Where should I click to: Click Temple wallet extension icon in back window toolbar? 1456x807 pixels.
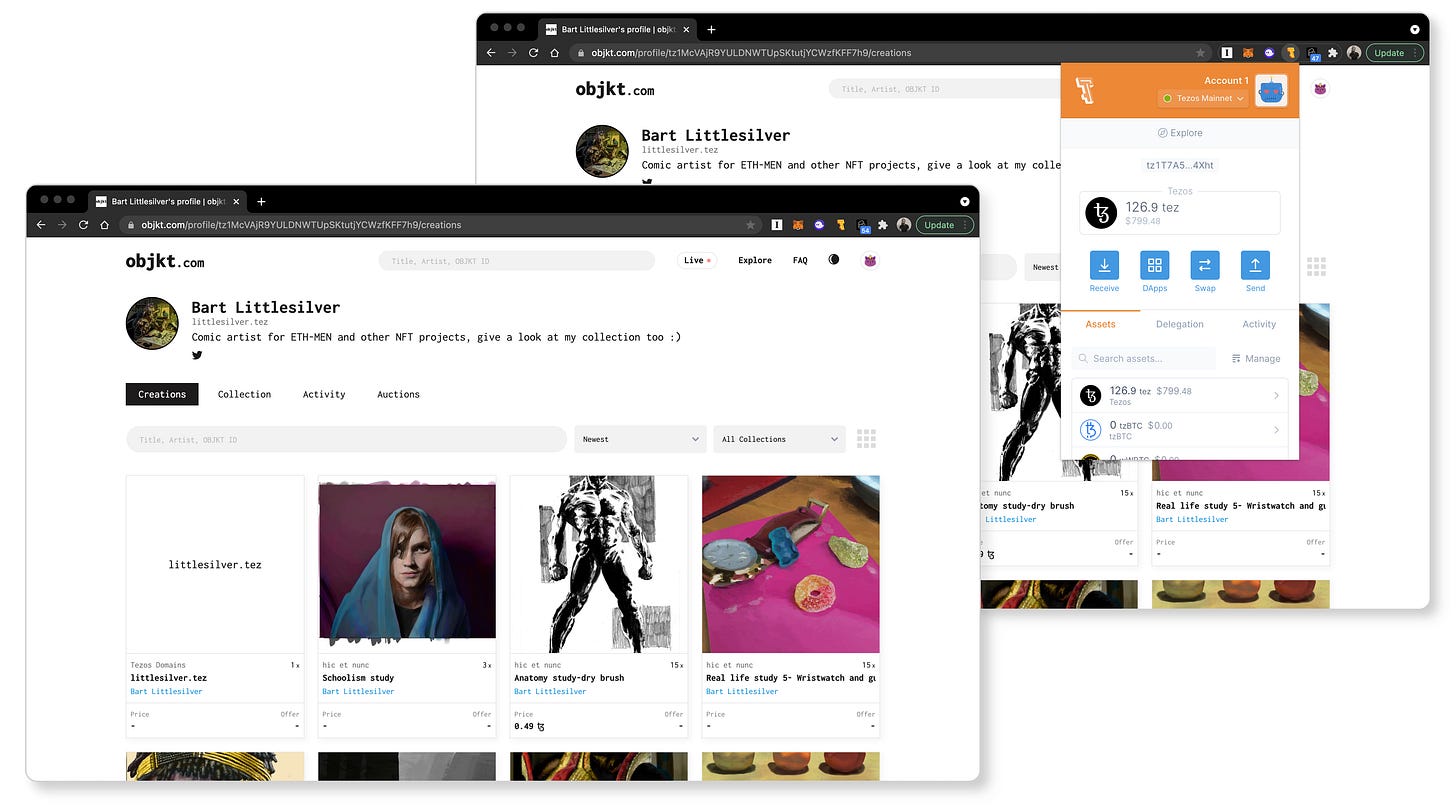coord(1290,53)
